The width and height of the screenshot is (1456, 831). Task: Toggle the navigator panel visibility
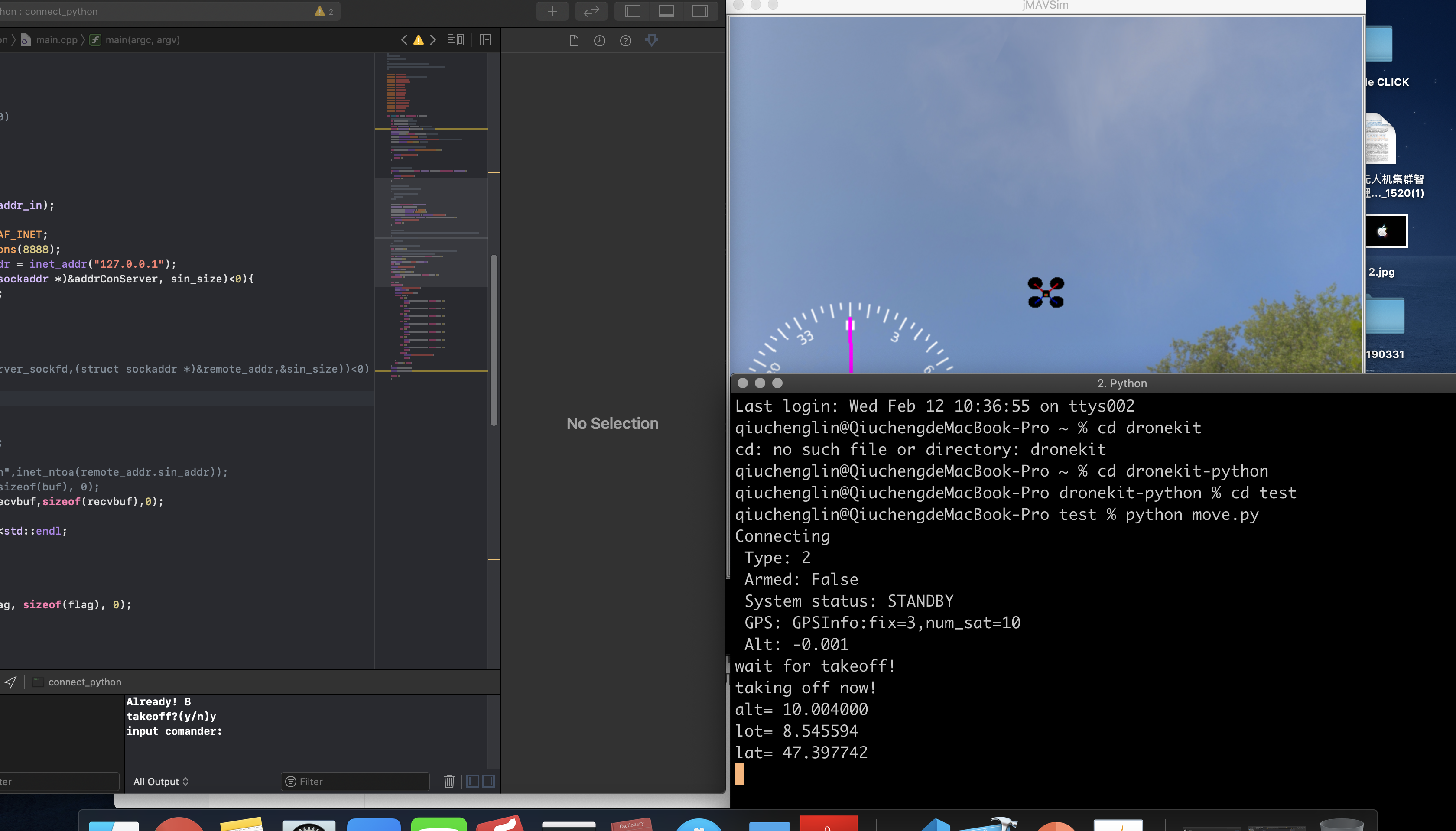(632, 11)
